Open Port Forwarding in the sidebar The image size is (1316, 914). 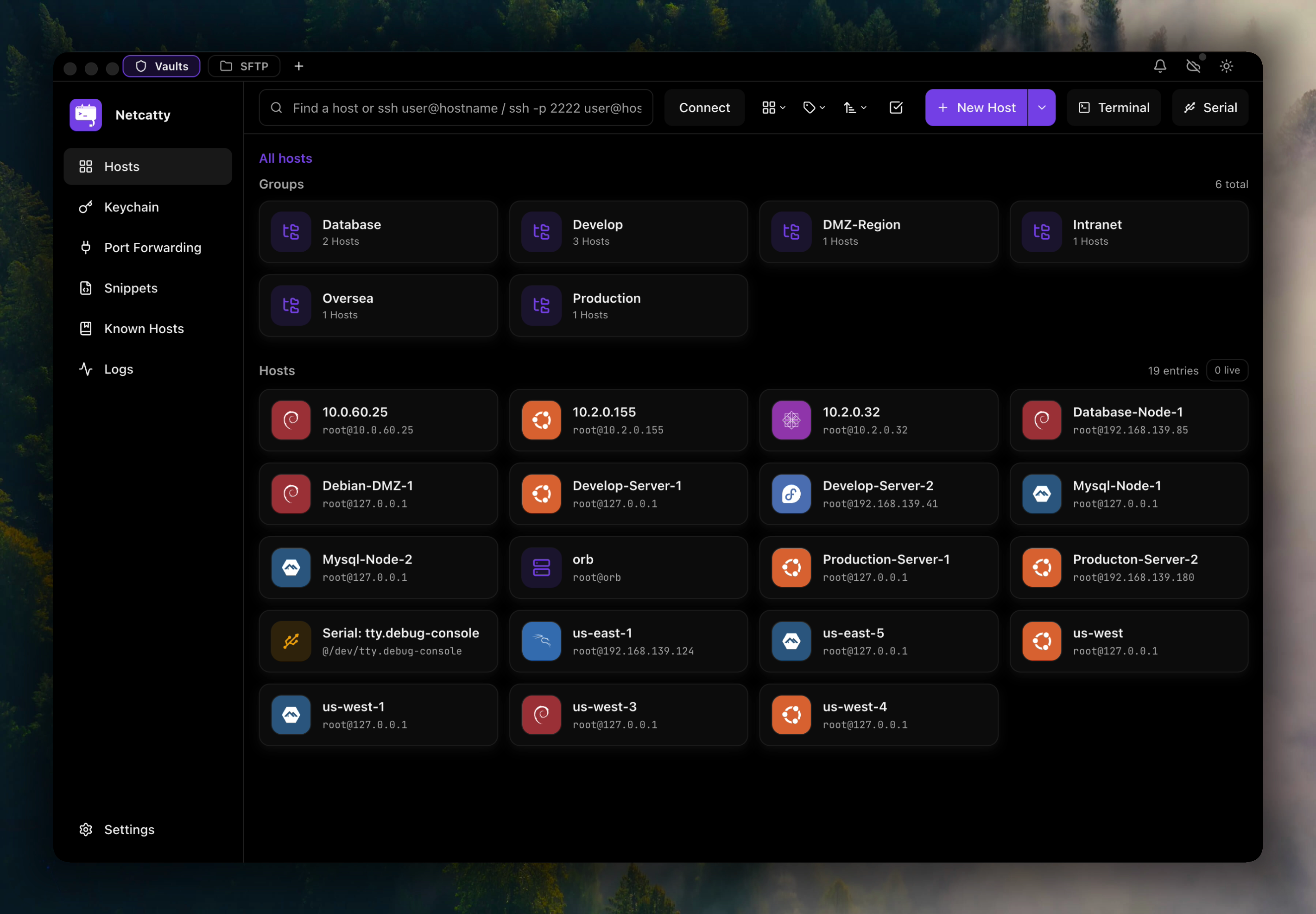point(152,248)
